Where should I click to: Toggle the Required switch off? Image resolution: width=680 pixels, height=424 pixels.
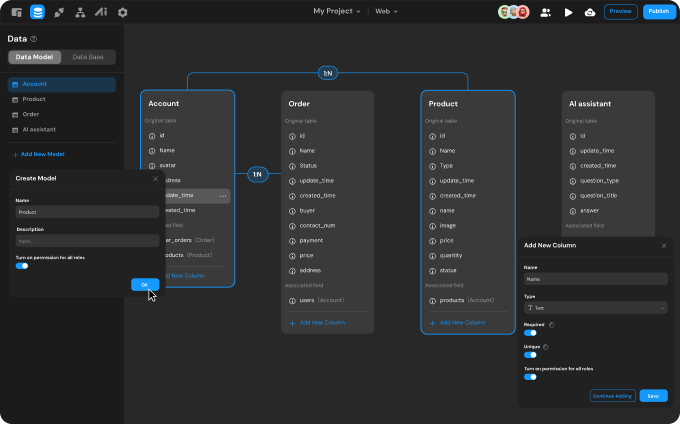coord(530,332)
